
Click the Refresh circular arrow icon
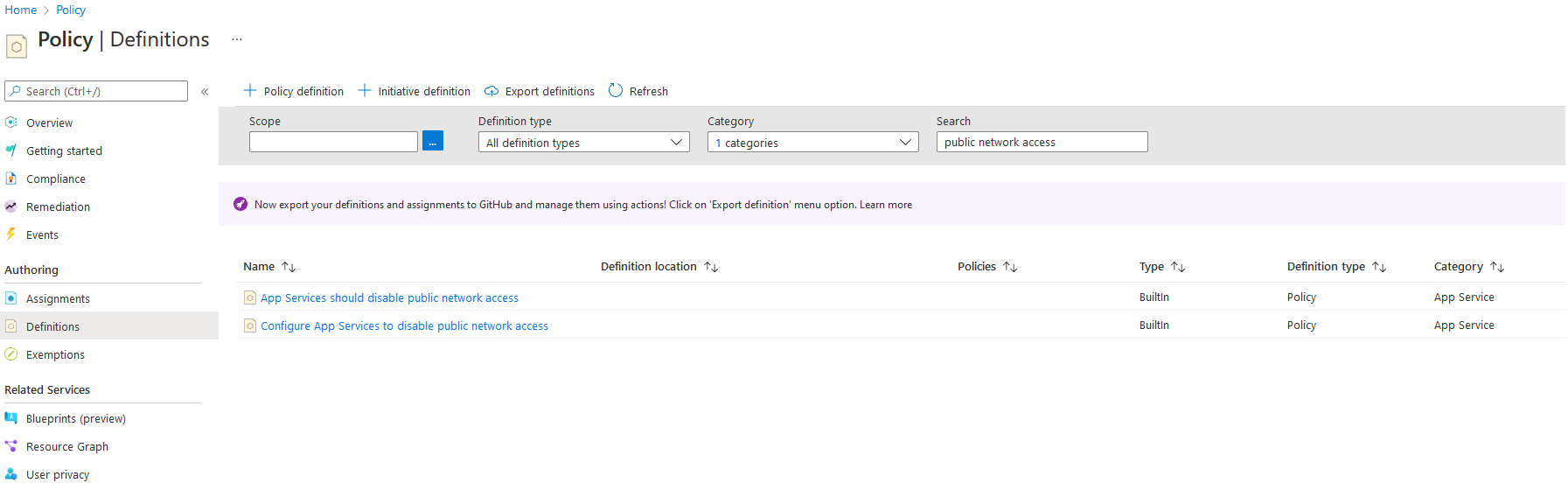click(x=616, y=90)
